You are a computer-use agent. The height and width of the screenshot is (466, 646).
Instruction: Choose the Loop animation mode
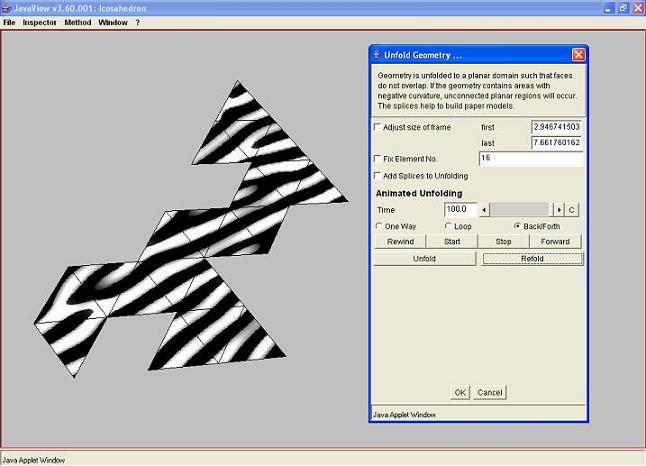click(x=446, y=226)
